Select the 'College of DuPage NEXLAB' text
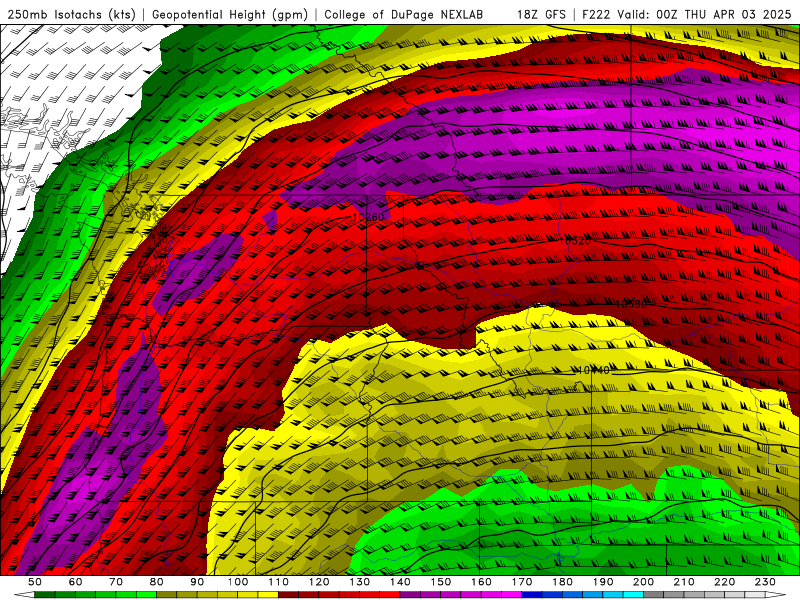Image resolution: width=800 pixels, height=600 pixels. coord(404,14)
